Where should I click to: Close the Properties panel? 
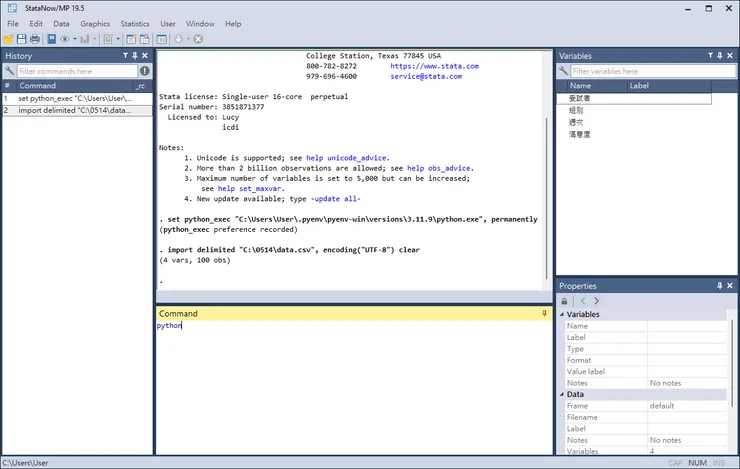730,286
